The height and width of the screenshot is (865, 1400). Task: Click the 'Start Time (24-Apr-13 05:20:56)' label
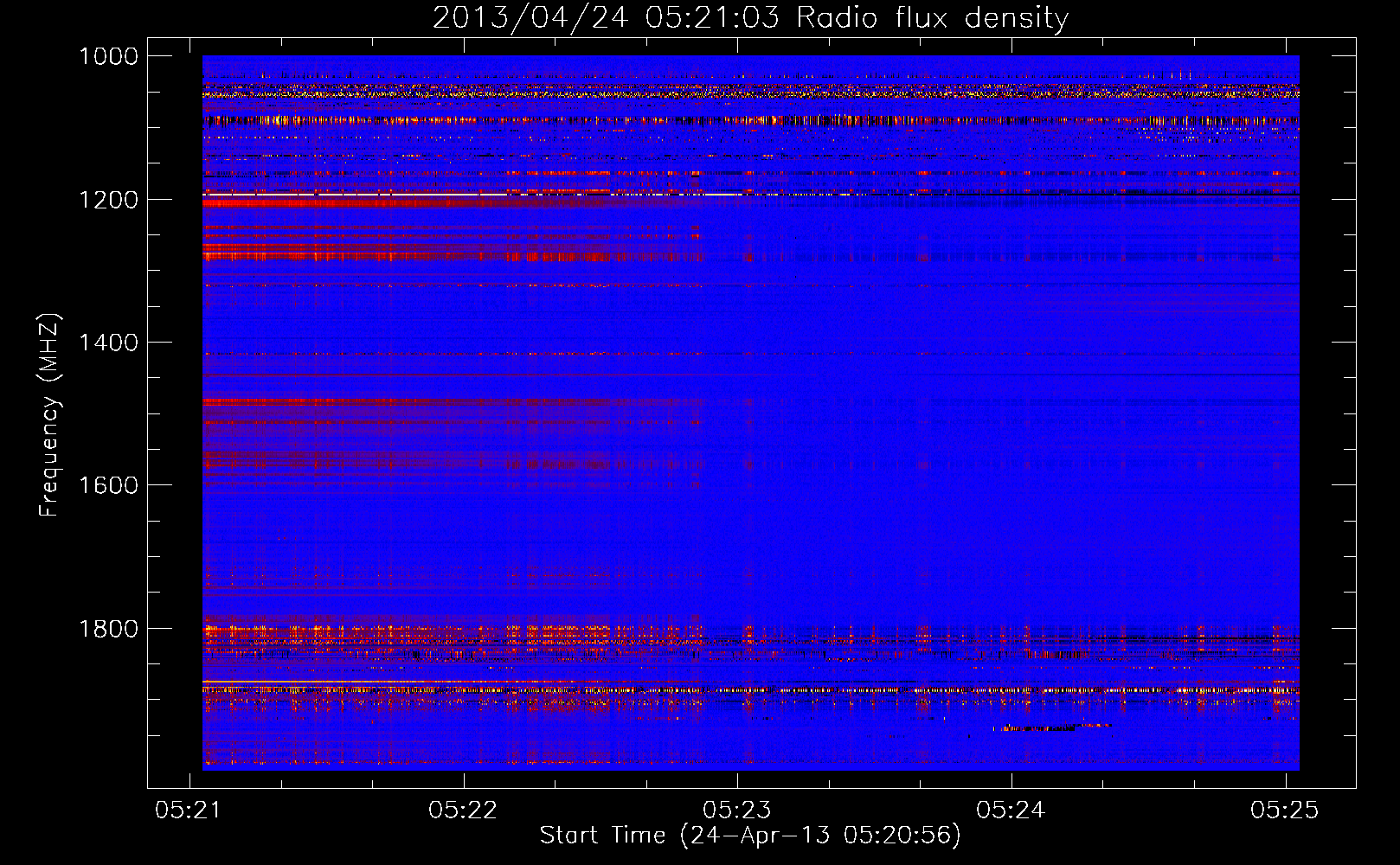(750, 836)
